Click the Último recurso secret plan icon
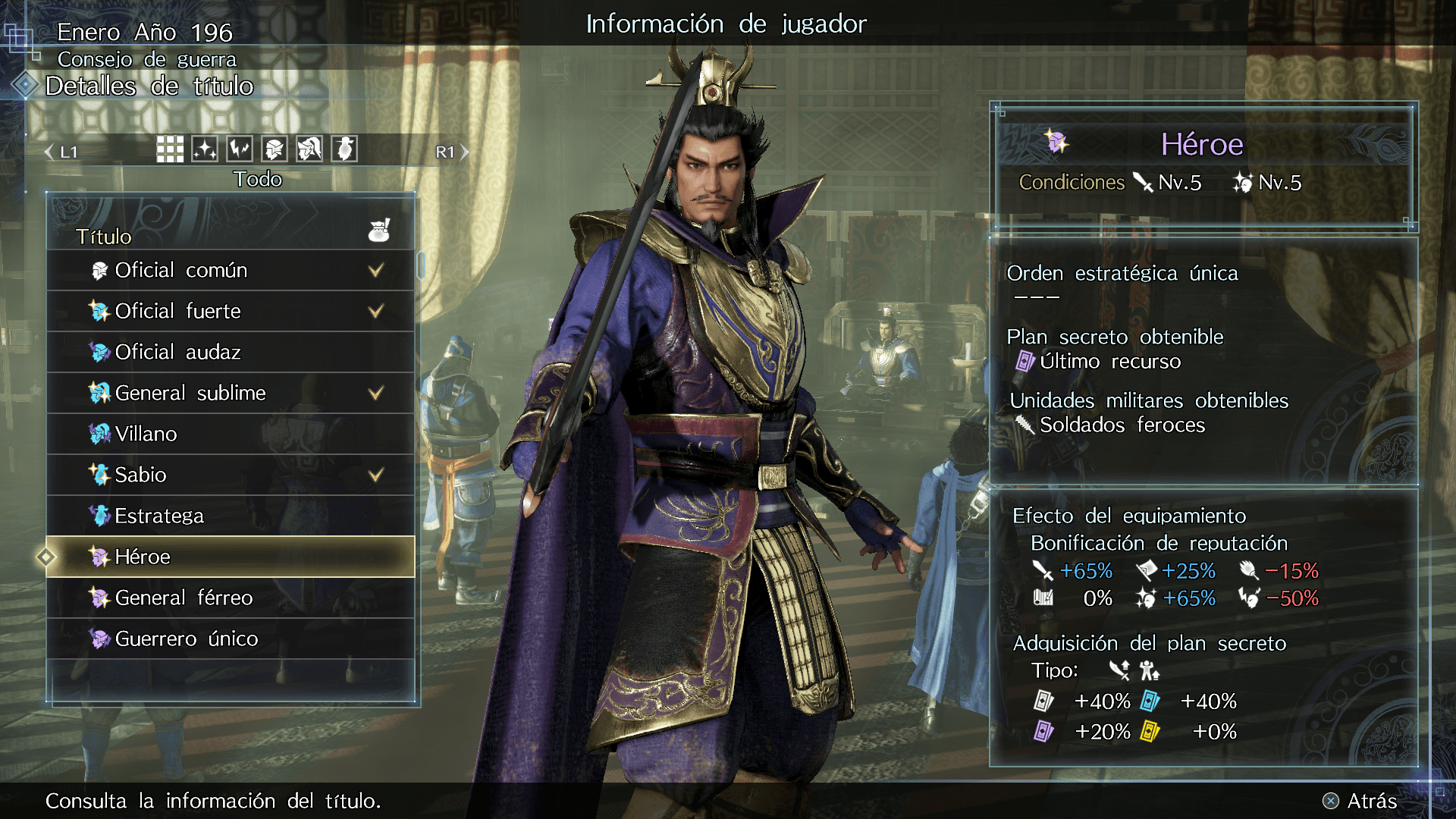Image resolution: width=1456 pixels, height=819 pixels. pyautogui.click(x=1025, y=361)
